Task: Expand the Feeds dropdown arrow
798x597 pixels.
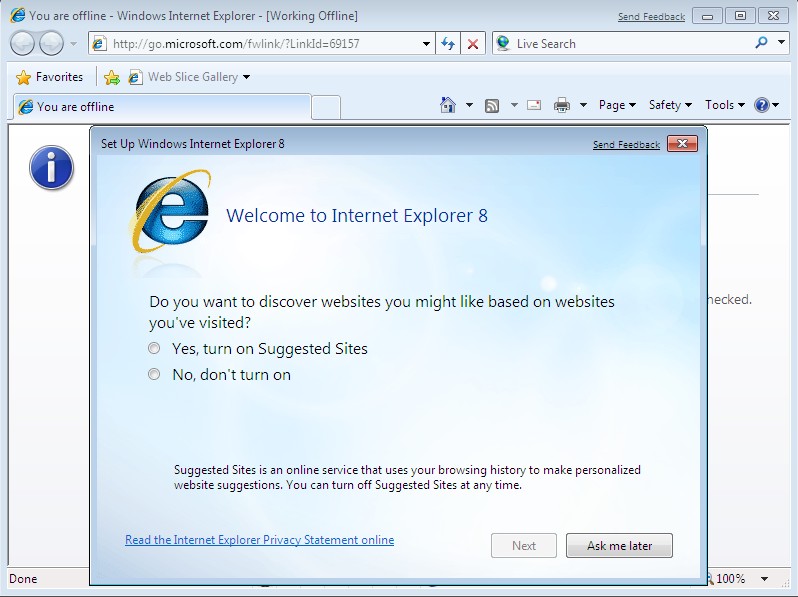Action: pyautogui.click(x=514, y=105)
